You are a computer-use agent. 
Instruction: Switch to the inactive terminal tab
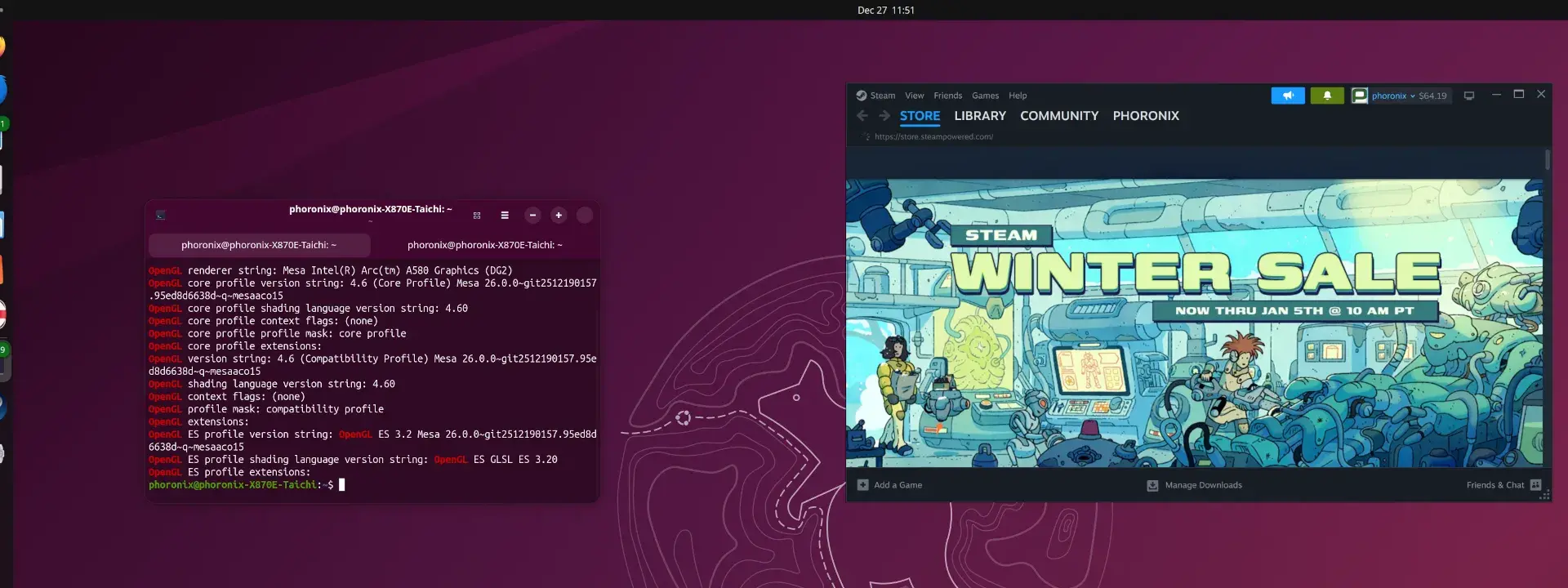[x=485, y=245]
